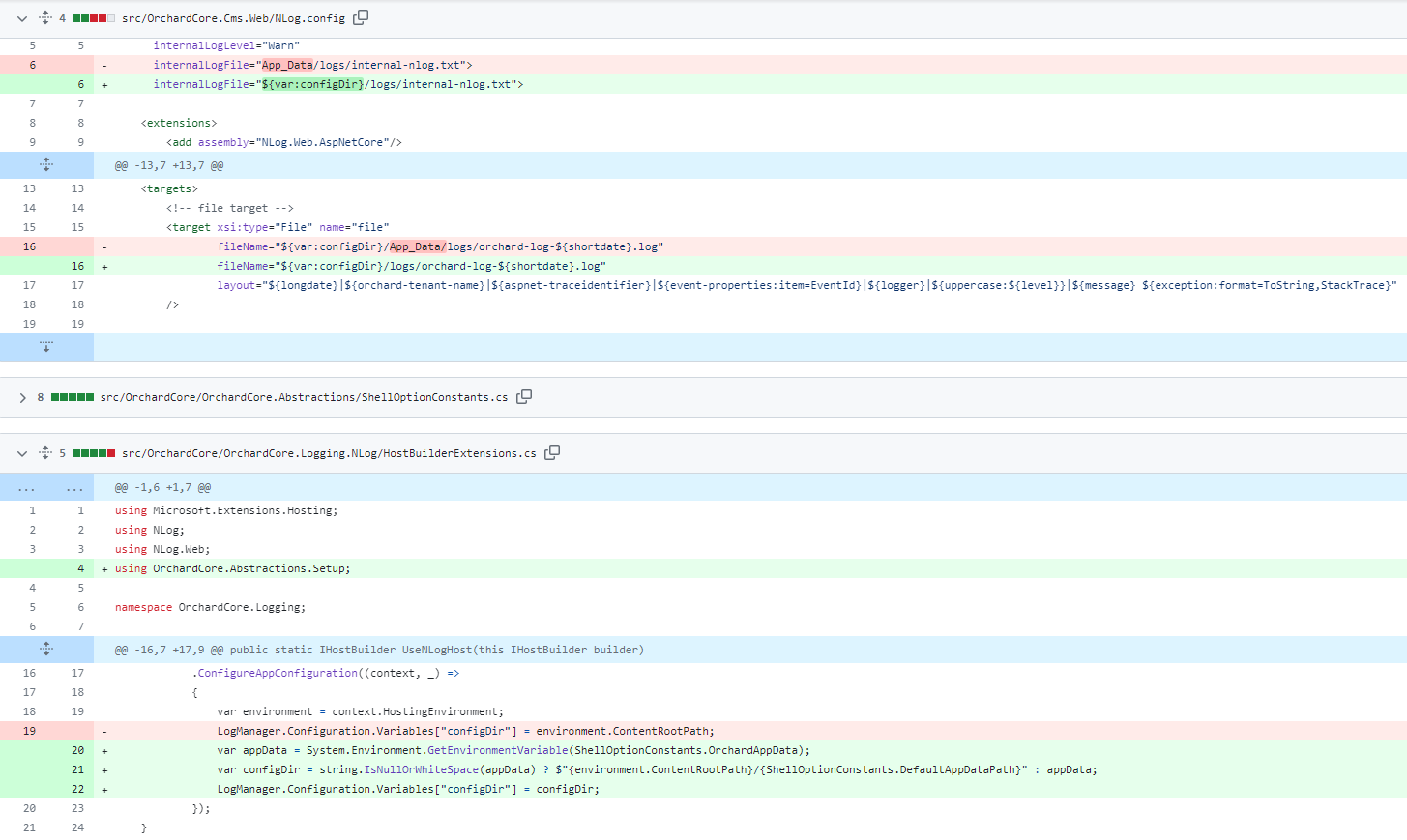
Task: Click the @@ -1,6 +1,7 @@ hunk header
Action: tap(162, 488)
